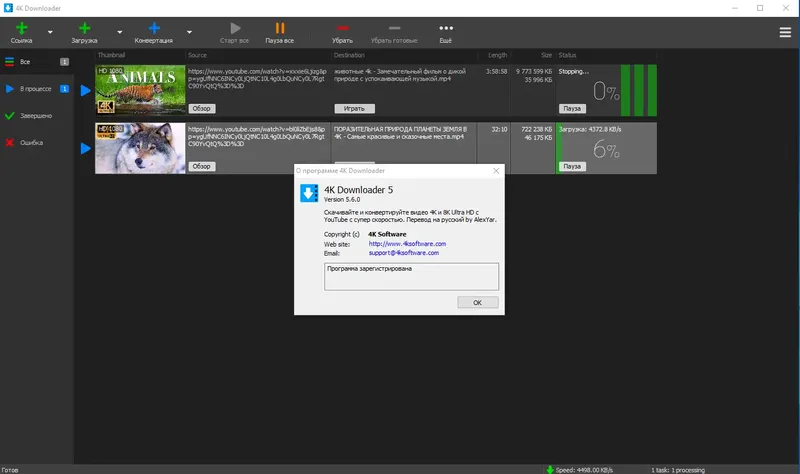Click the wolf video thumbnail

point(140,148)
